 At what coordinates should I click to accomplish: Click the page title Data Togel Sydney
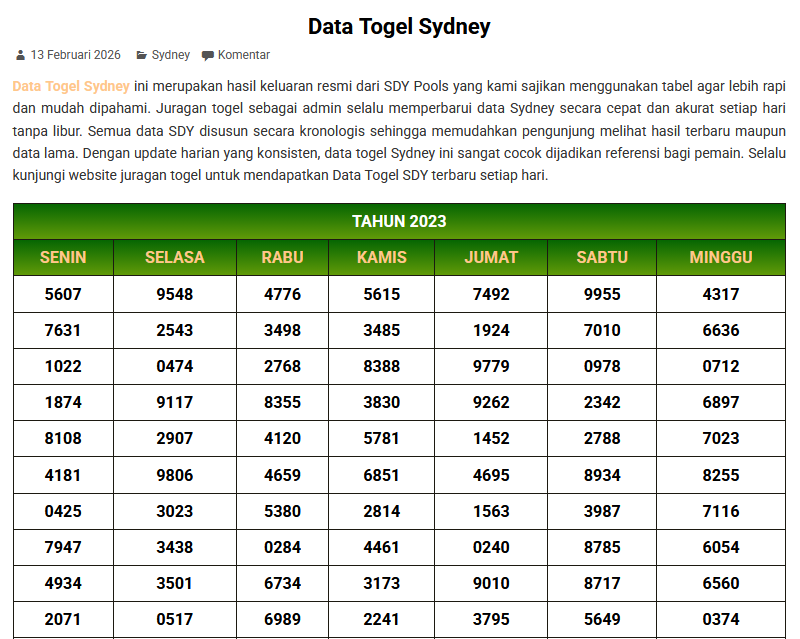click(x=399, y=26)
